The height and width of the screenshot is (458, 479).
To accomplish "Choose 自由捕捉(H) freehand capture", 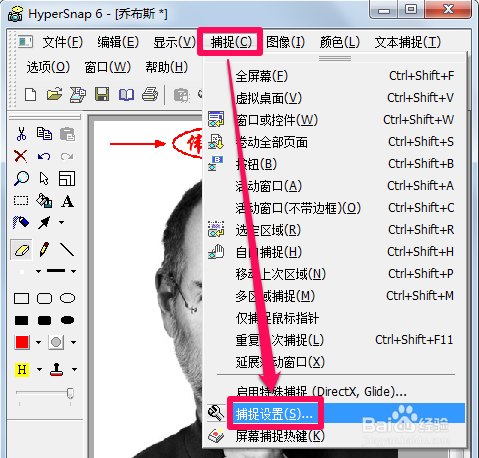I will click(335, 252).
